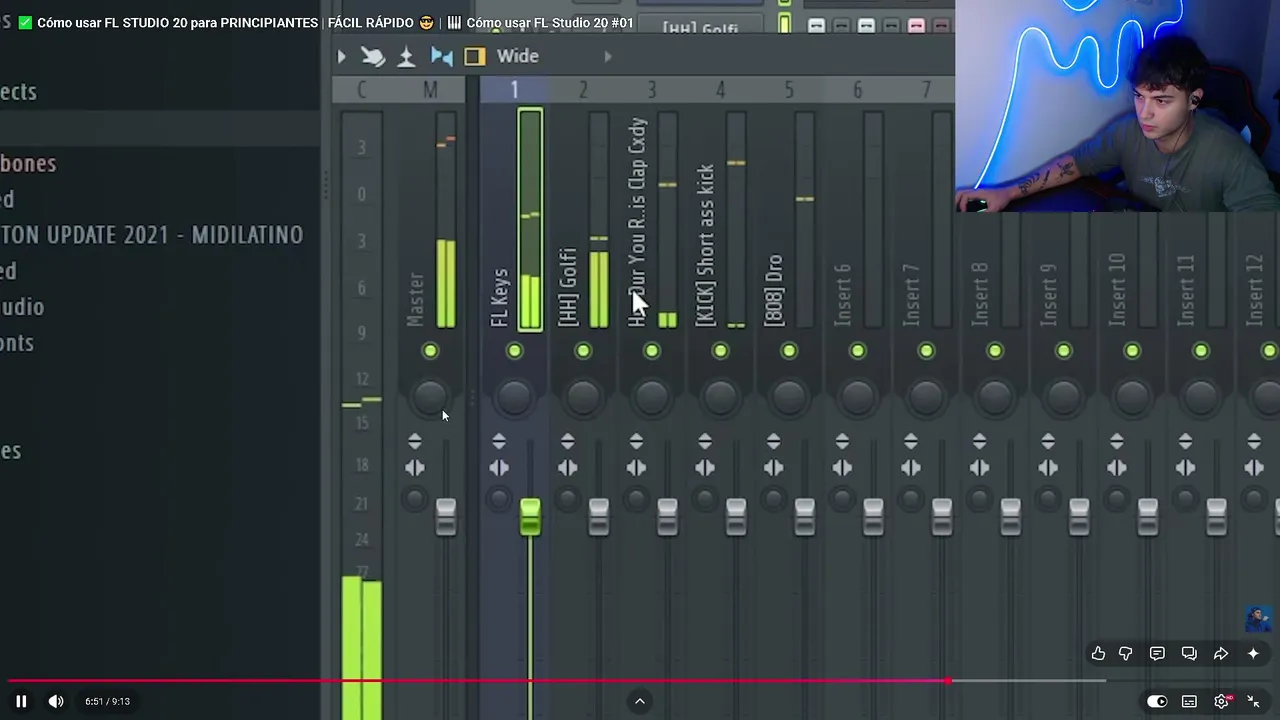Click the stamp-shaped mixer toolbar icon

[x=406, y=57]
